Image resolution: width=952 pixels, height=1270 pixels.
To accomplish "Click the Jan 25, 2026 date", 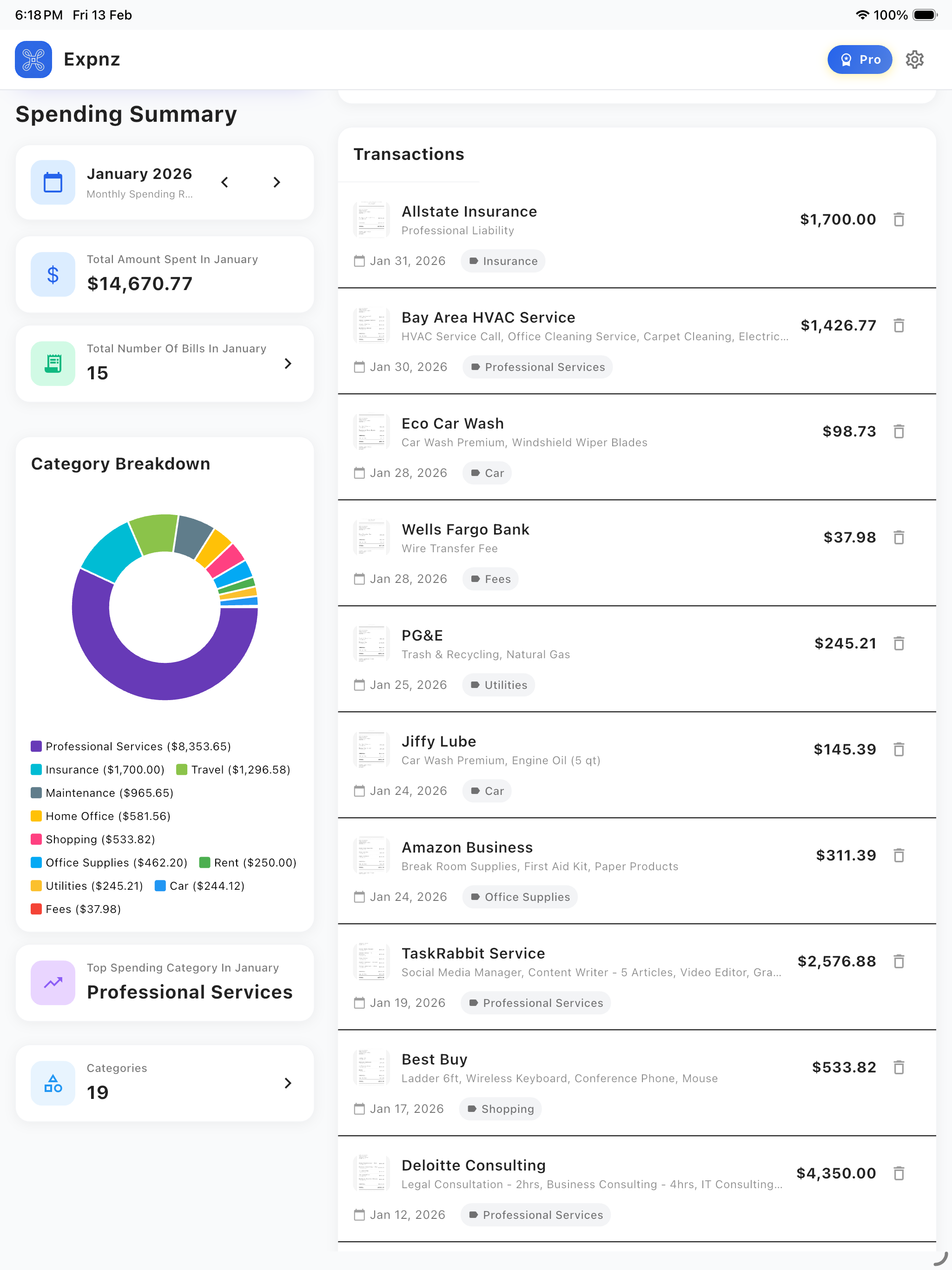I will pos(408,686).
